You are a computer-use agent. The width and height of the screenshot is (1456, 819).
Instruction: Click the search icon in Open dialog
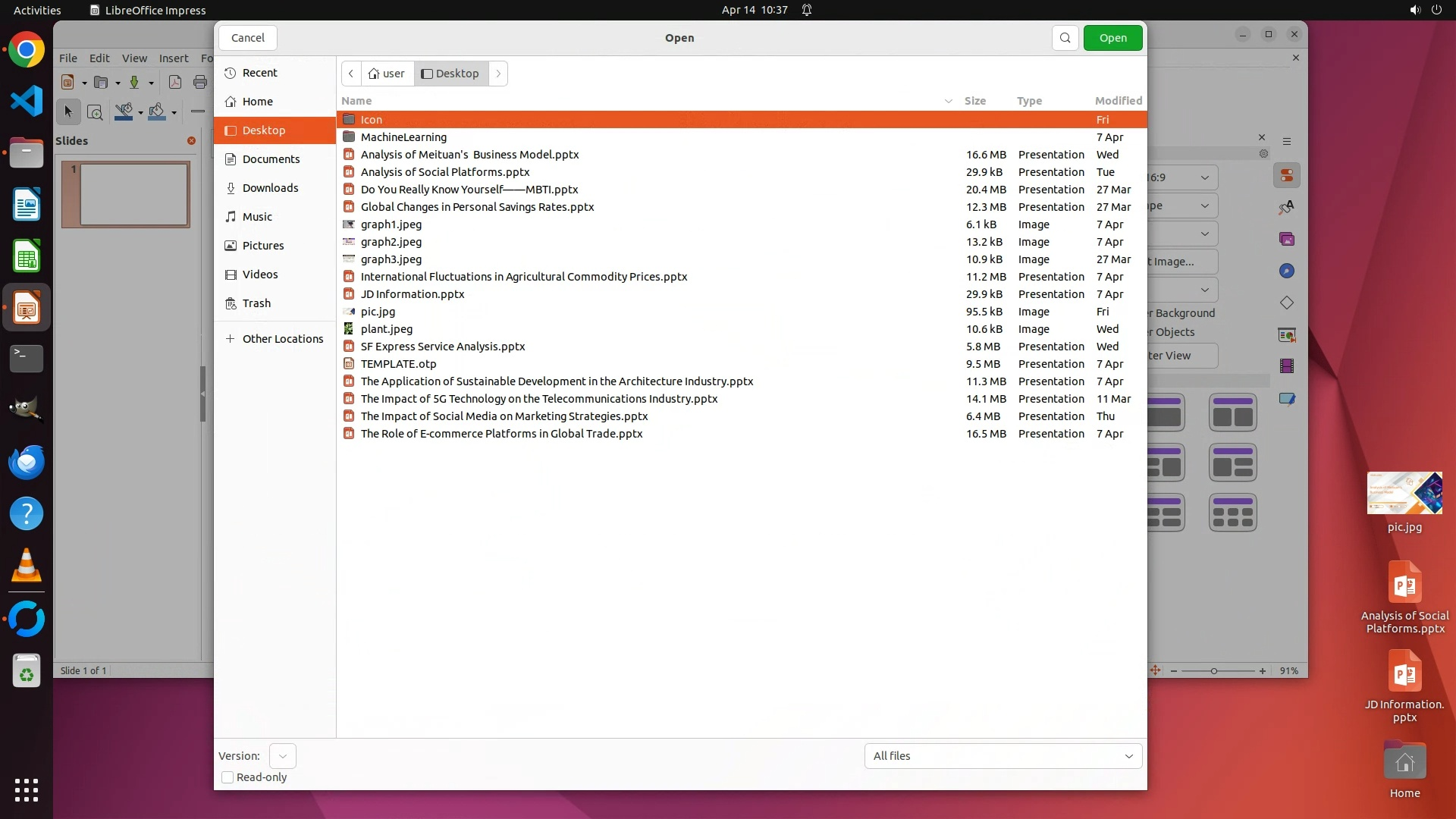(x=1065, y=38)
